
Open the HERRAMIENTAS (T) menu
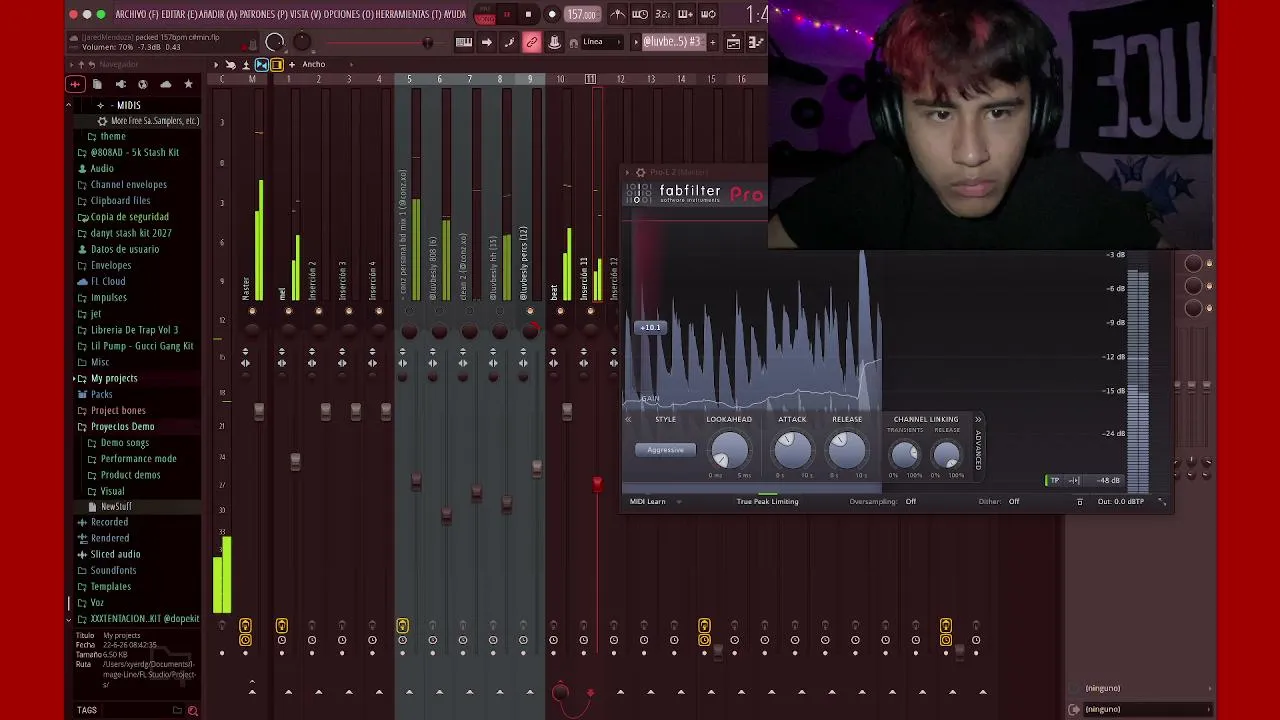[x=408, y=14]
